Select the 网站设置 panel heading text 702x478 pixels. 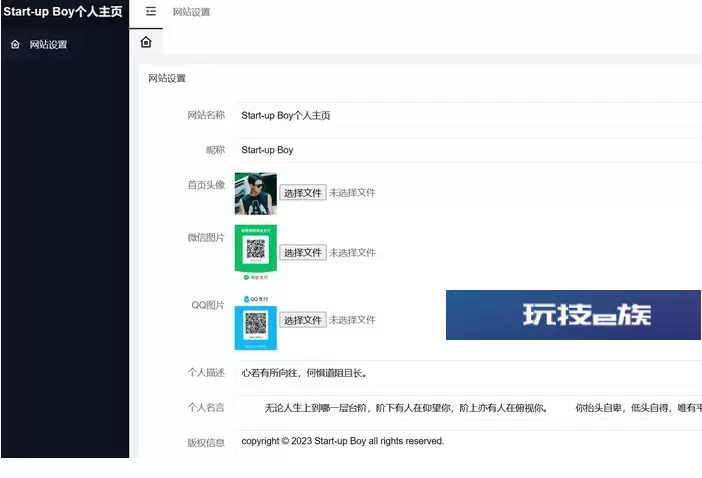167,78
